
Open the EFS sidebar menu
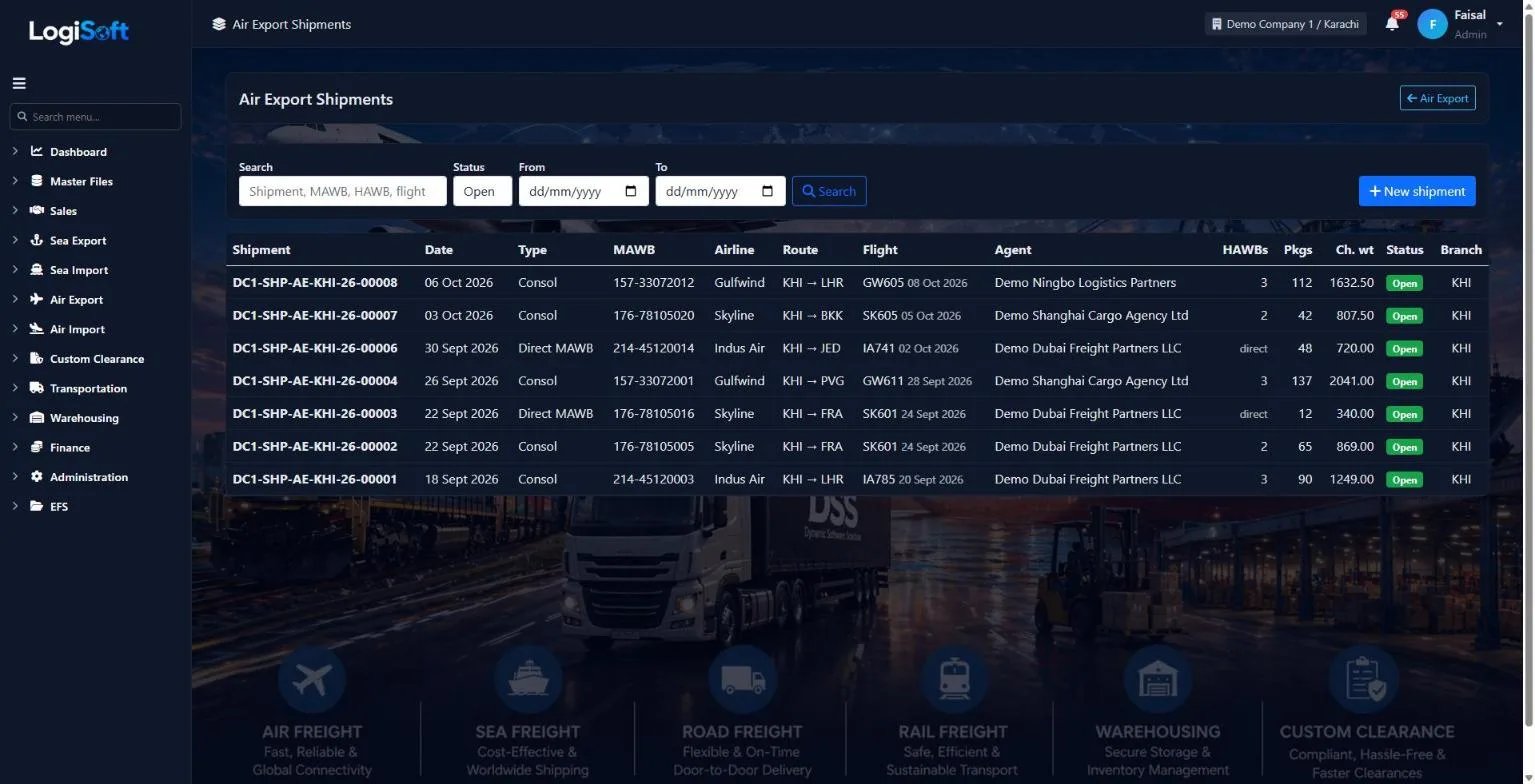59,507
